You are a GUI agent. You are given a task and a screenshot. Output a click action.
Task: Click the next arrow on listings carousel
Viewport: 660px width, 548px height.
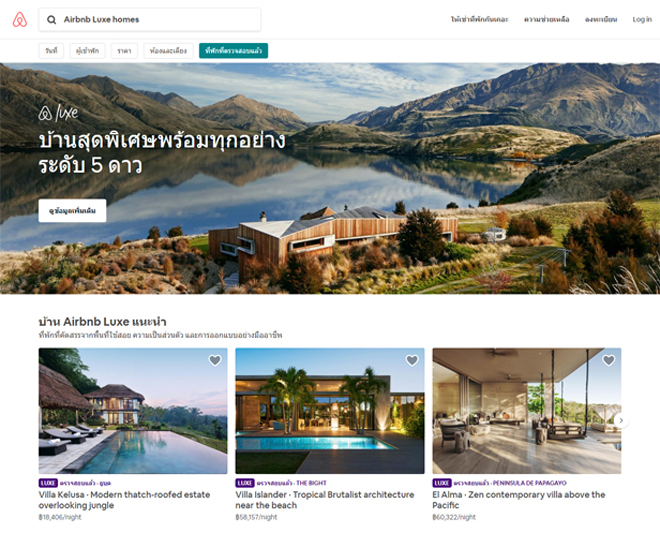621,420
